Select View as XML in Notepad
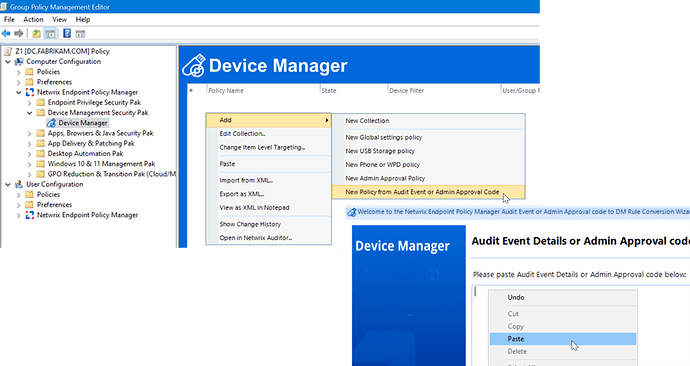Screen dimensions: 690x366 coord(268,208)
